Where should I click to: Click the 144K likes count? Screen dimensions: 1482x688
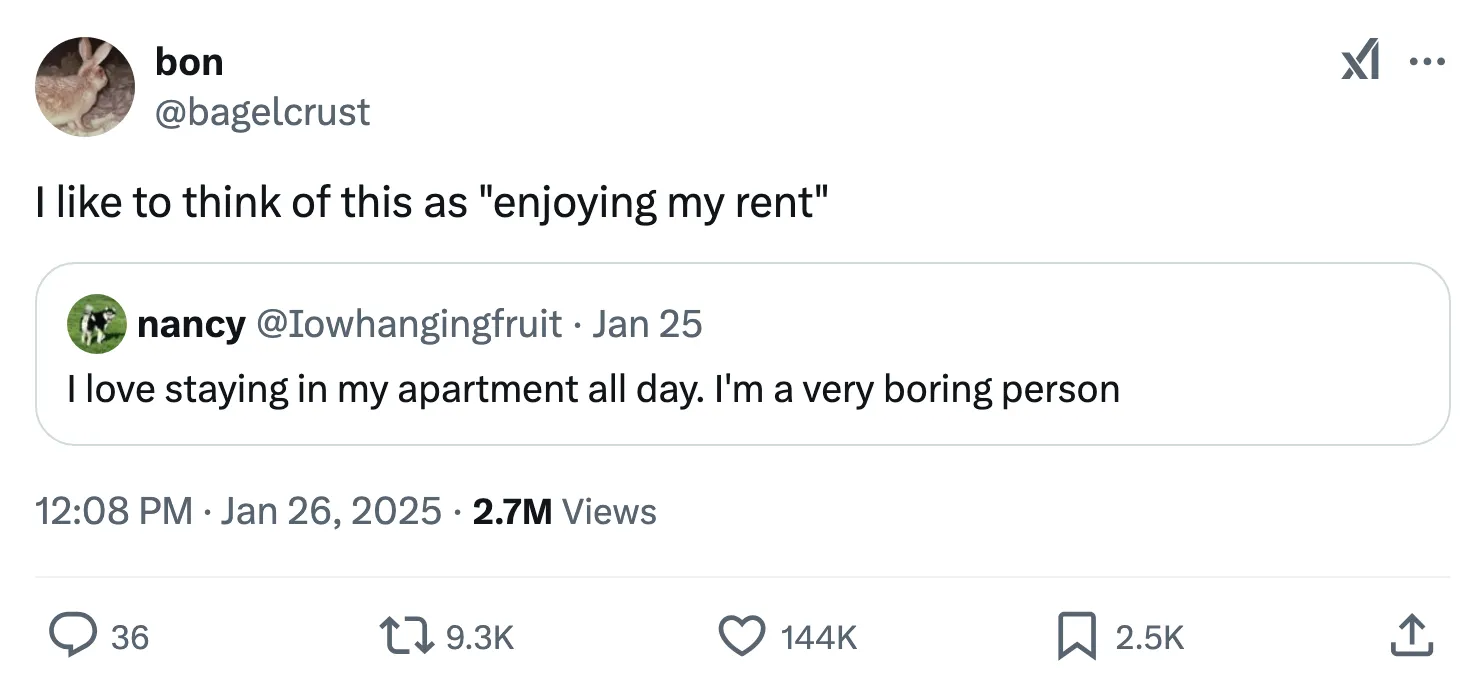click(x=816, y=637)
